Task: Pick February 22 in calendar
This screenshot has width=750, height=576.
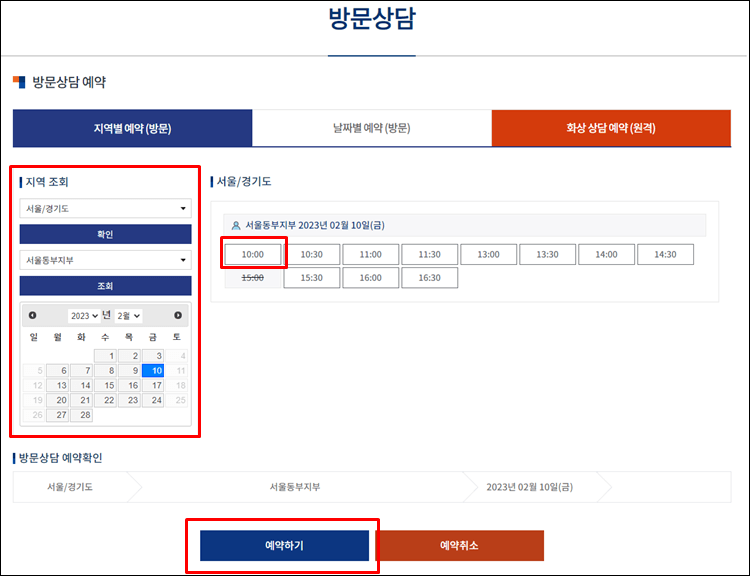Action: 105,400
